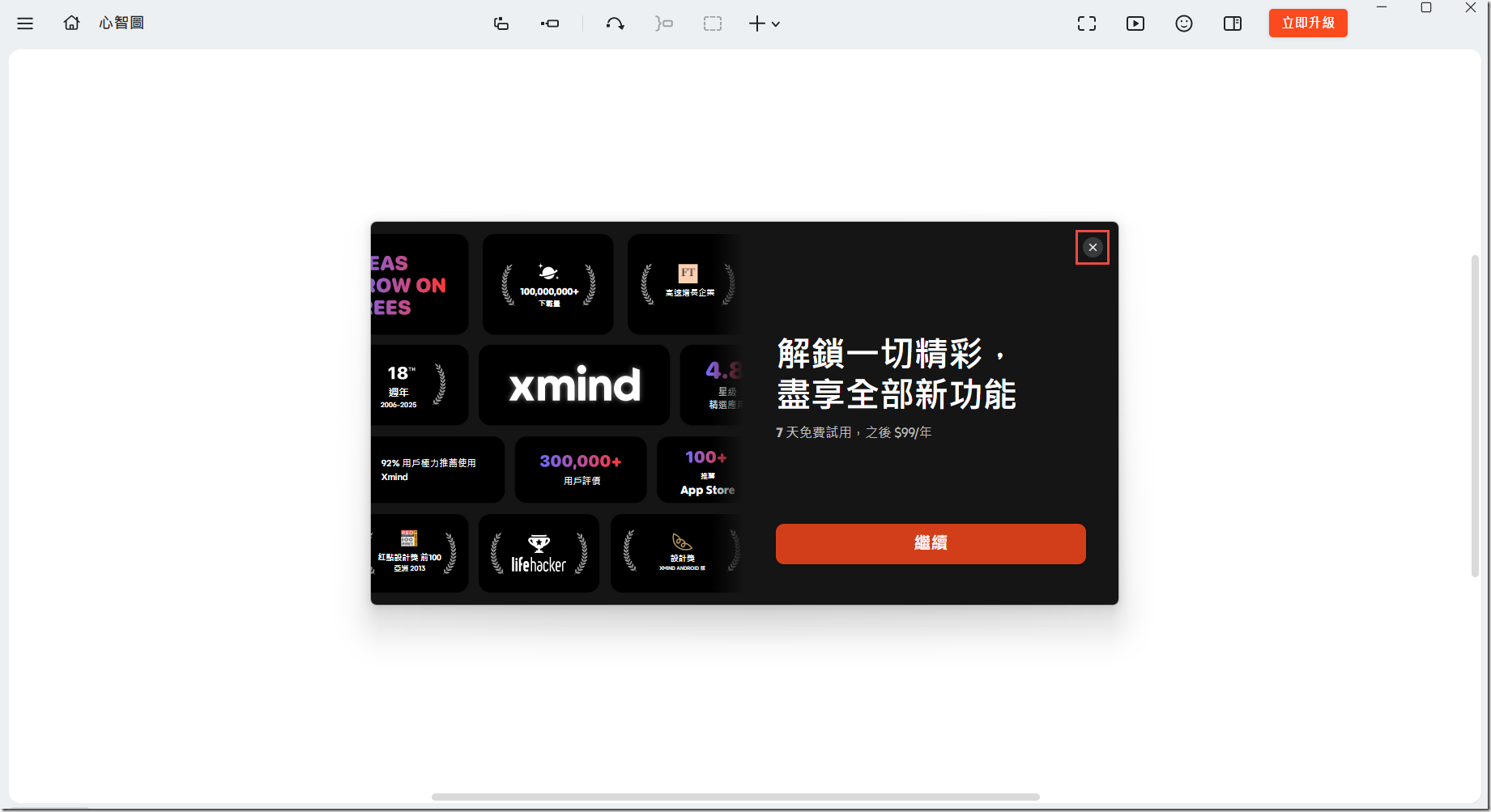Add a topic with toolbar icon
This screenshot has height=812, width=1491.
pos(501,23)
